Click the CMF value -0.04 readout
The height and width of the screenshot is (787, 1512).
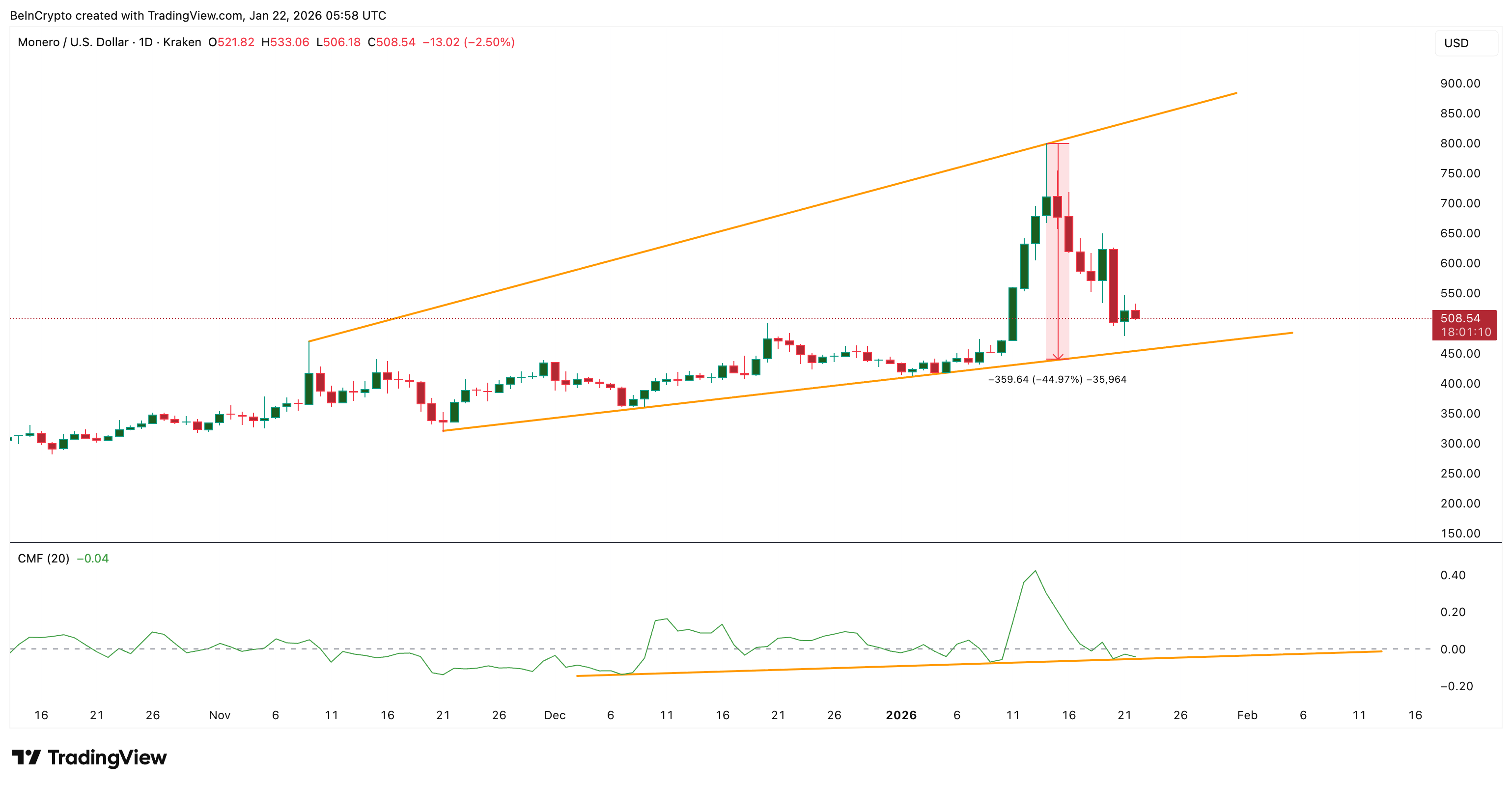[93, 558]
